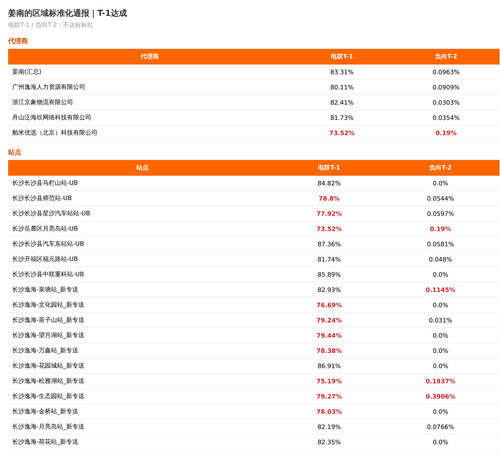Click the value '82.93%'
Image resolution: width=500 pixels, height=458 pixels.
click(x=329, y=290)
